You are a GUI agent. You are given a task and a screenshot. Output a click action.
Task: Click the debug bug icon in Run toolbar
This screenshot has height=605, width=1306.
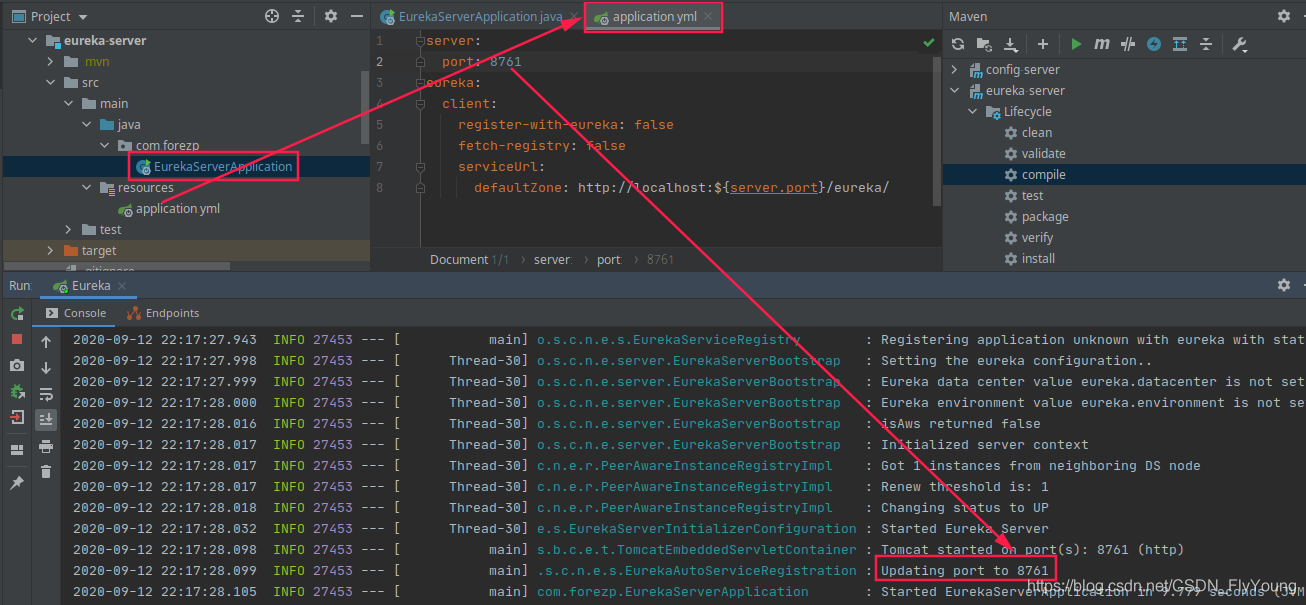17,392
